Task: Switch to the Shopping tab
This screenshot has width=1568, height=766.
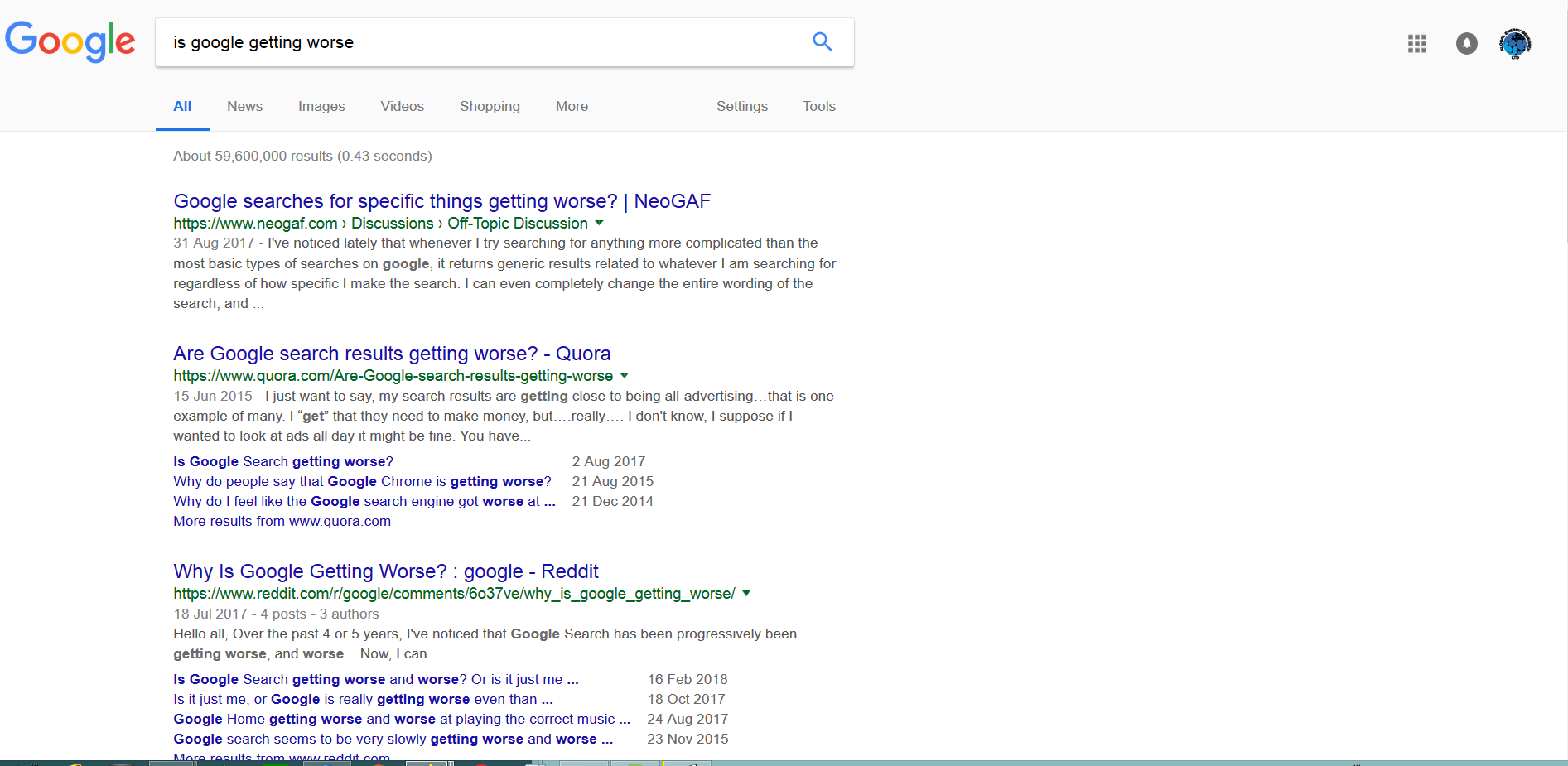Action: click(x=490, y=106)
